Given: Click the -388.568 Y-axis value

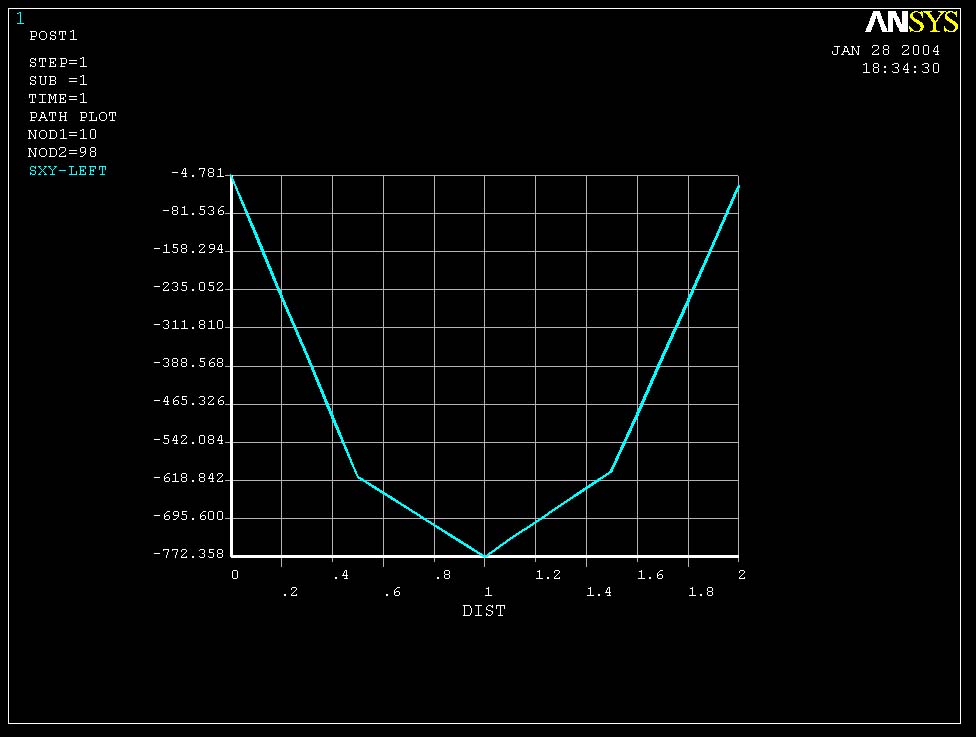Looking at the screenshot, I should pos(189,362).
